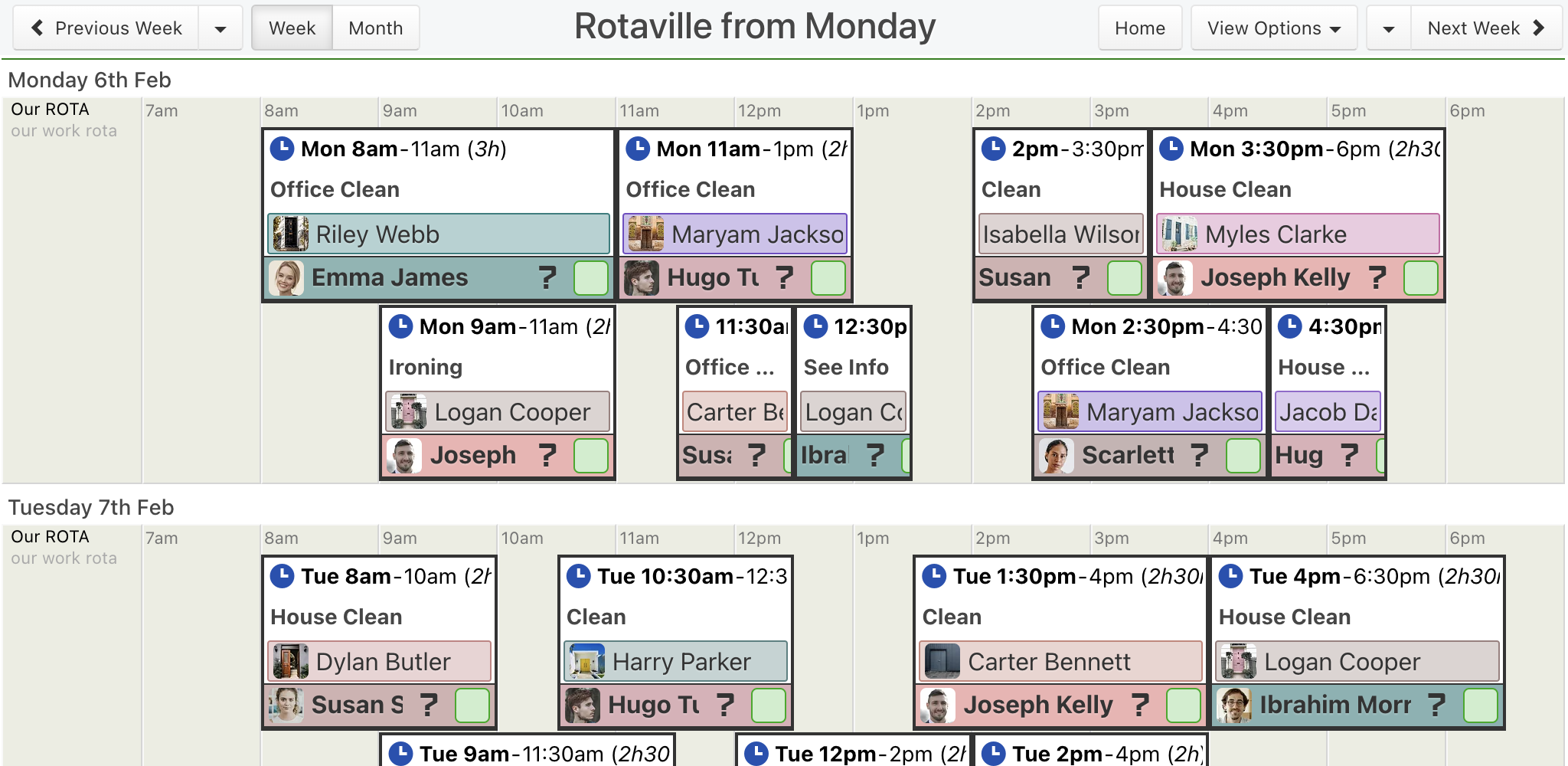
Task: Tick green checkbox next to Susan S Tuesday
Action: pyautogui.click(x=472, y=705)
